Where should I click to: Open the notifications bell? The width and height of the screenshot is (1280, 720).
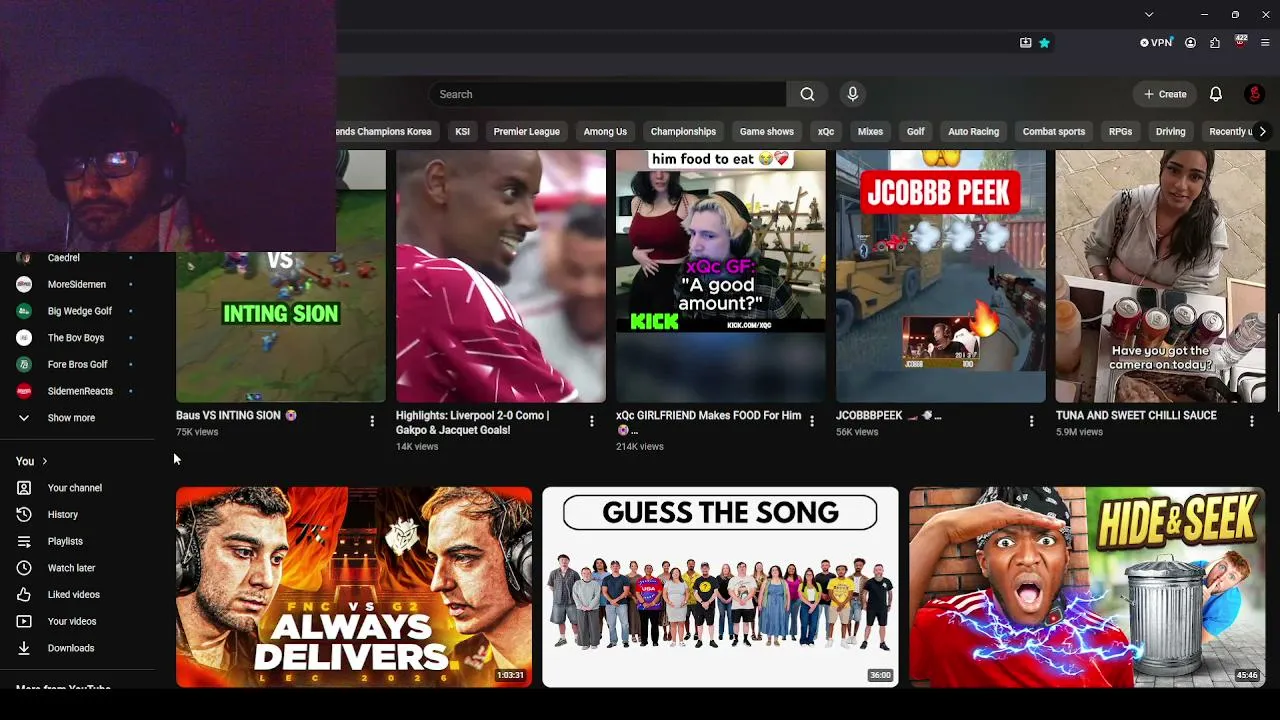[1216, 94]
